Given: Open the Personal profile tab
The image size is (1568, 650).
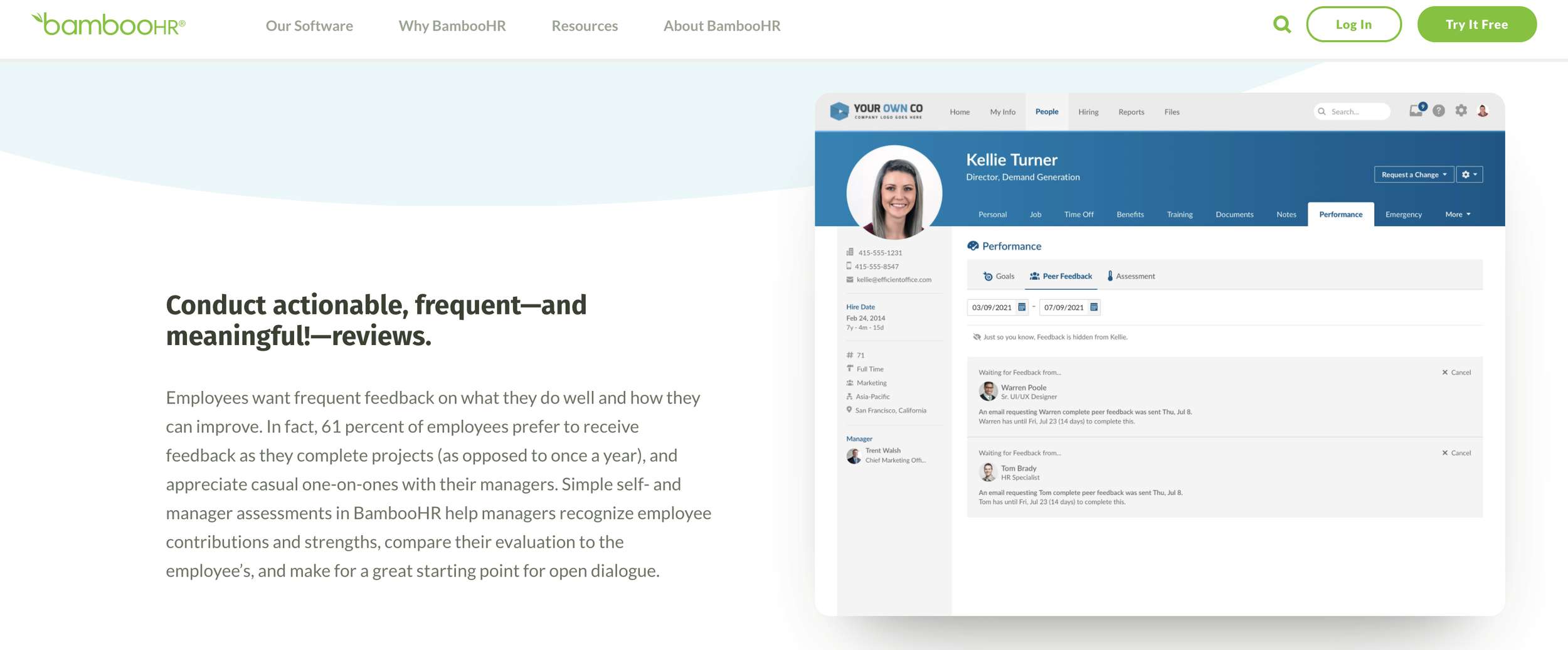Looking at the screenshot, I should (x=992, y=215).
